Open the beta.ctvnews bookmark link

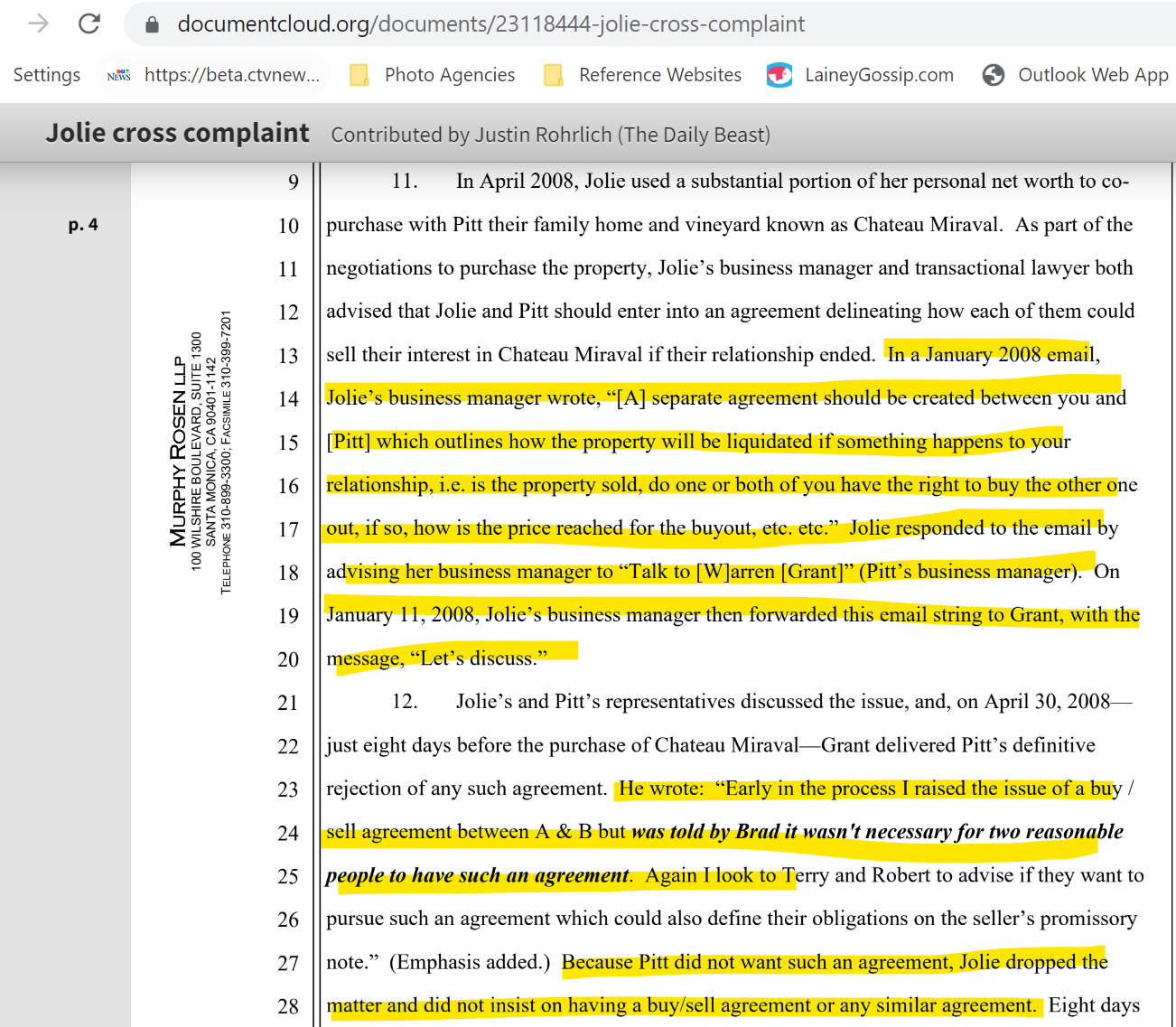point(232,75)
